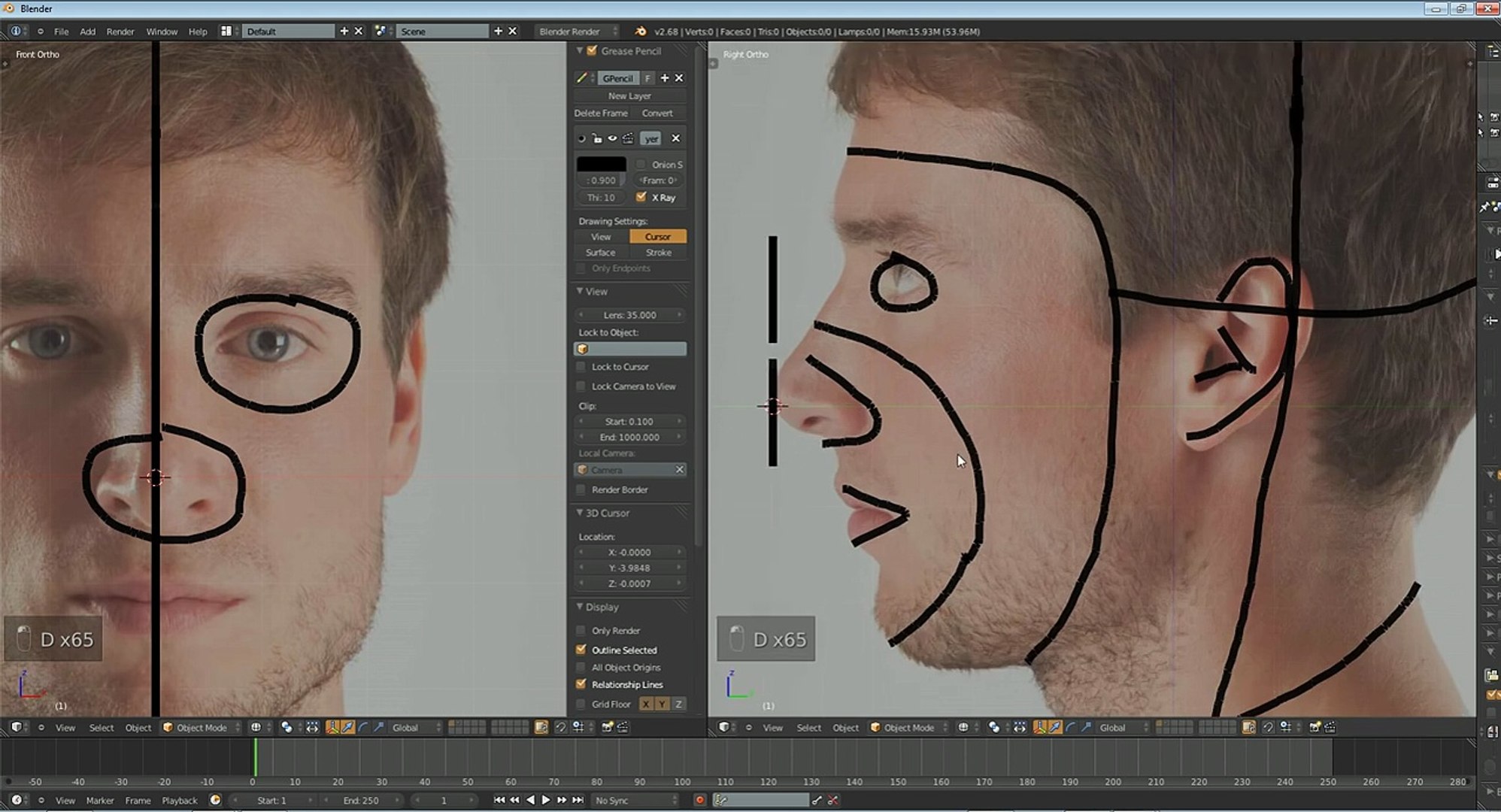Click the New Layer button
This screenshot has width=1501, height=812.
629,95
